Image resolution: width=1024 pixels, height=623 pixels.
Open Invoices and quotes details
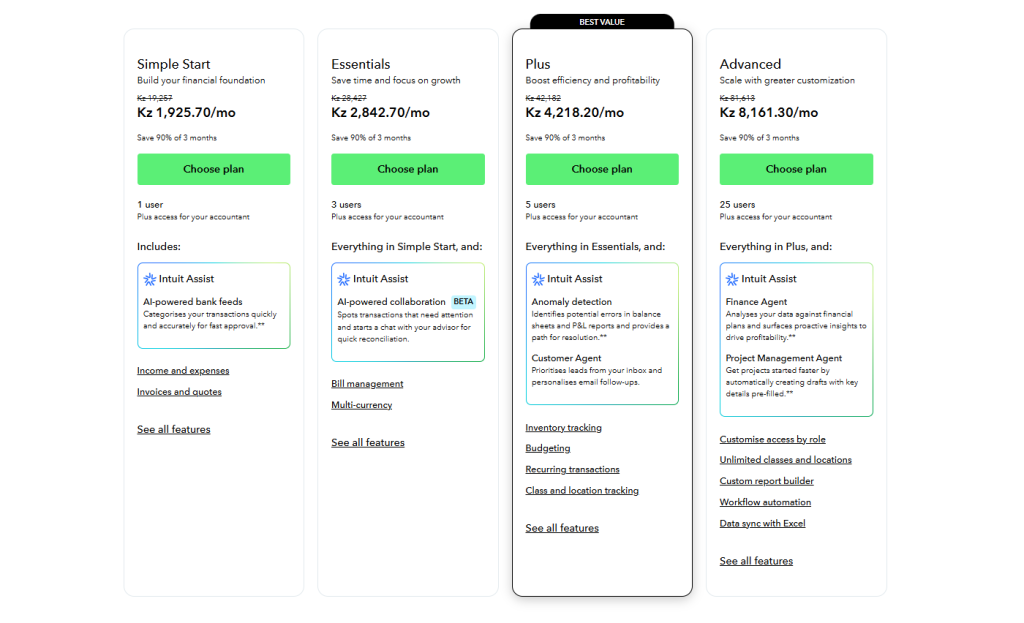[x=179, y=391]
